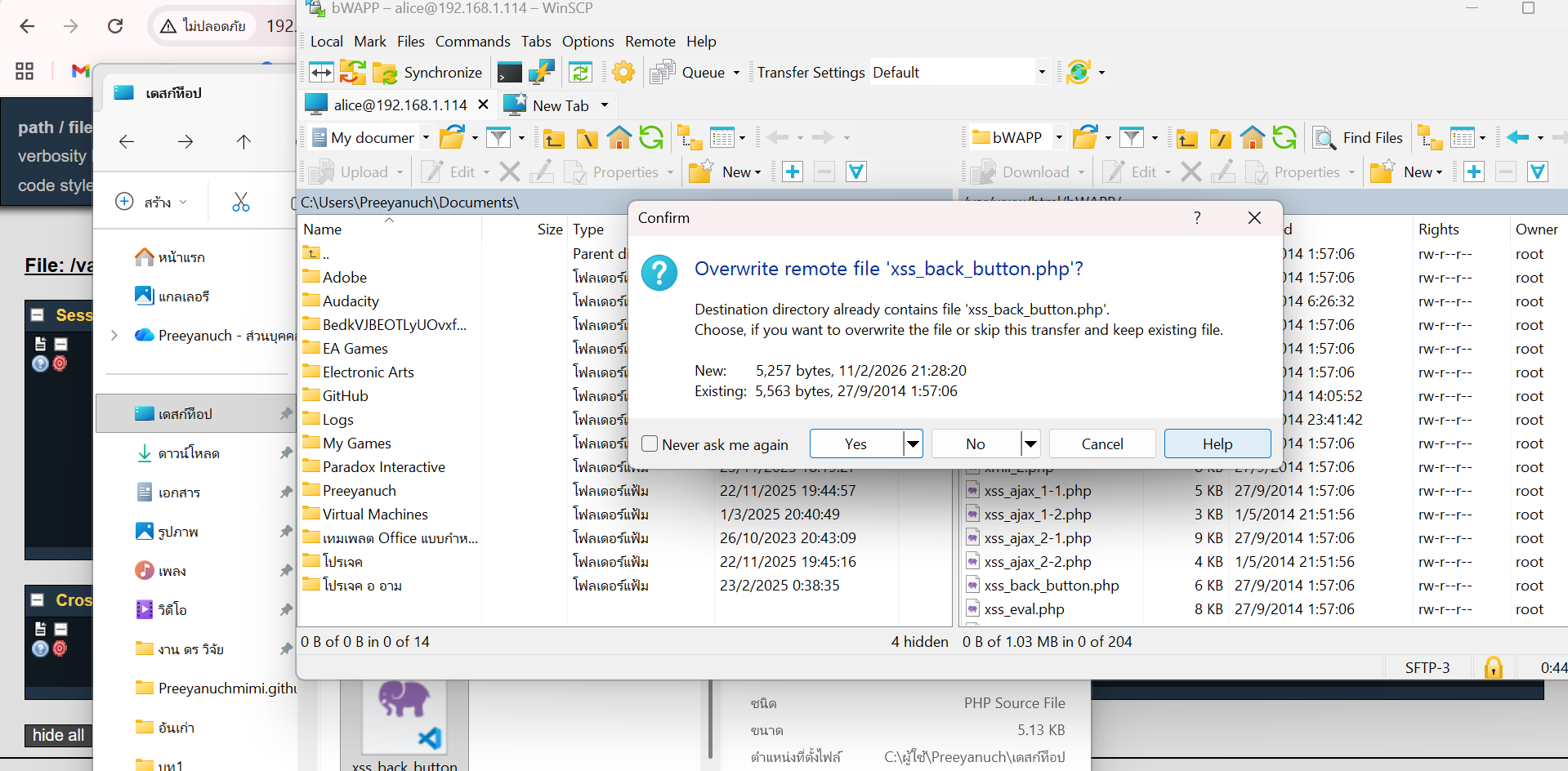Open the Options menu
Image resolution: width=1568 pixels, height=771 pixels.
point(587,42)
